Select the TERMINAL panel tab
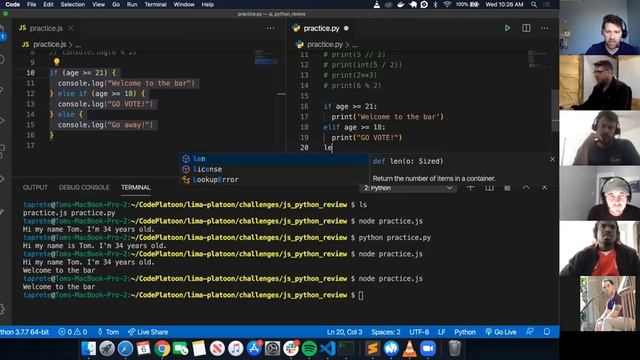Image resolution: width=640 pixels, height=360 pixels. (136, 187)
